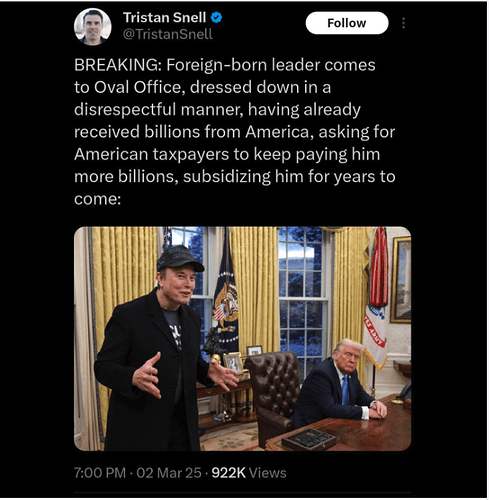Screen dimensions: 489x500
Task: Click the blue tie of seated man
Action: tap(345, 390)
